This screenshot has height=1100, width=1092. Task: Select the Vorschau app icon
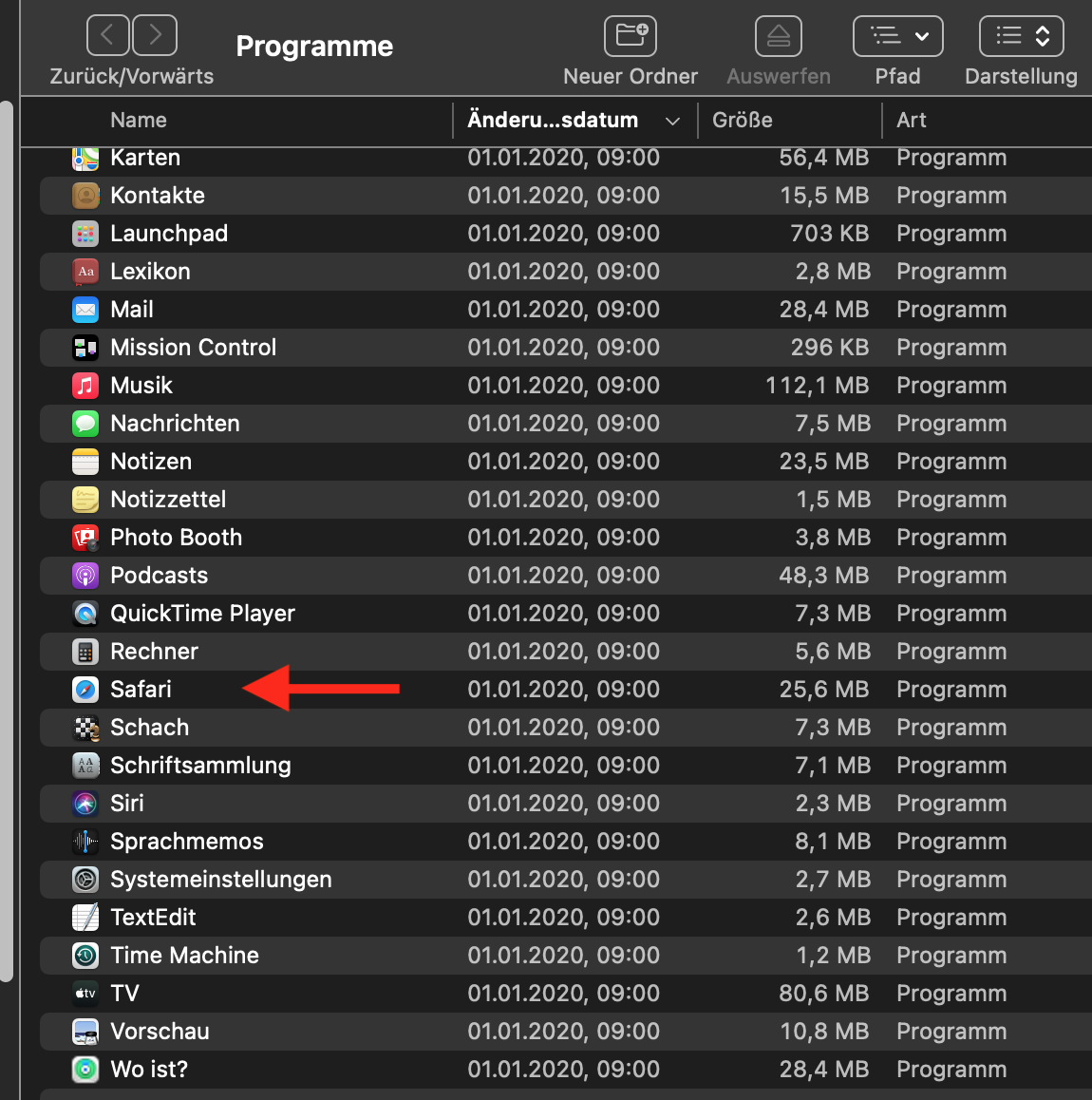[x=85, y=1032]
